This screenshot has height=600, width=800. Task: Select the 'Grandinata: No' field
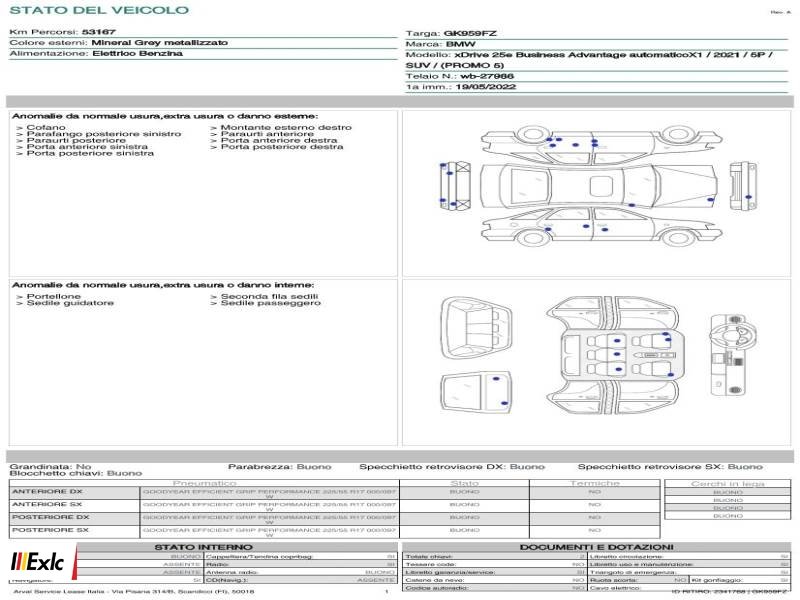coord(50,467)
